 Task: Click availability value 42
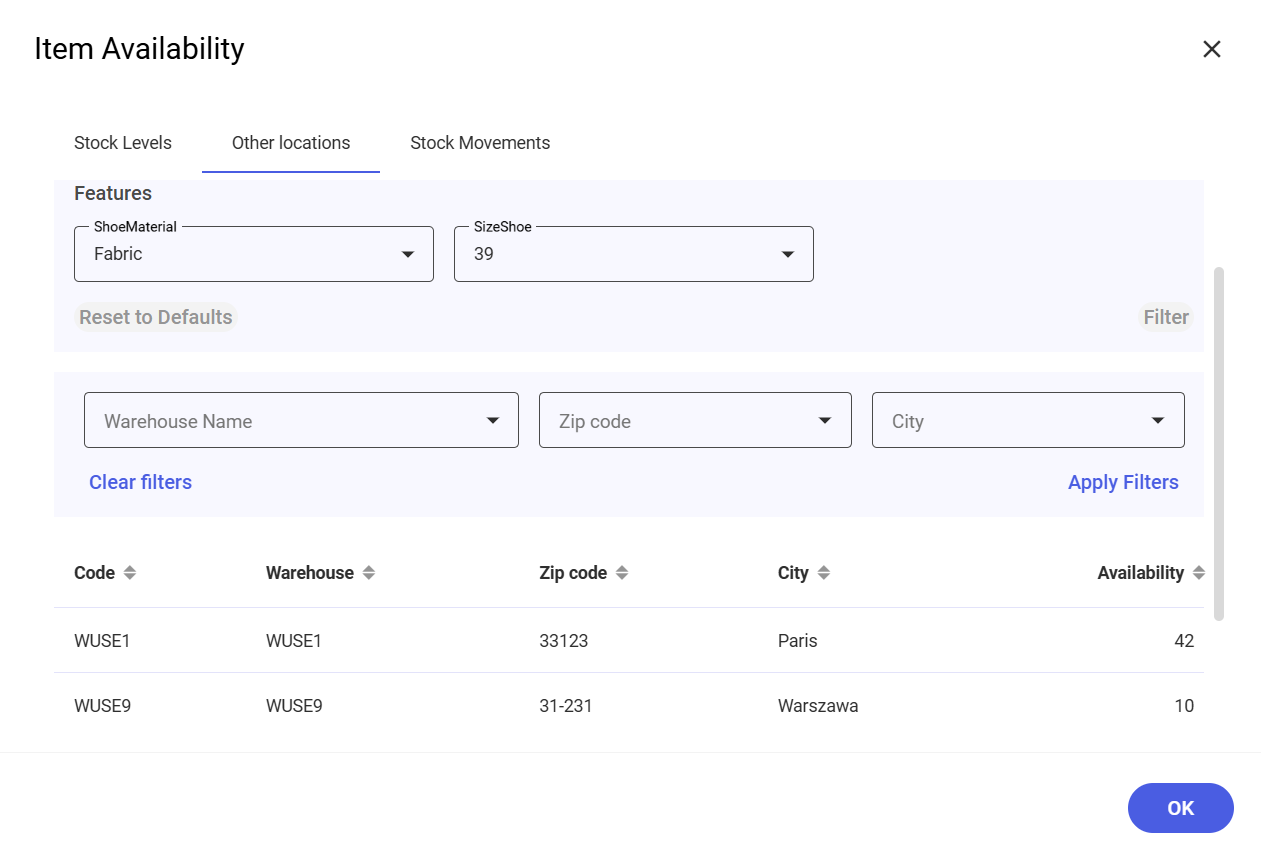(1184, 641)
